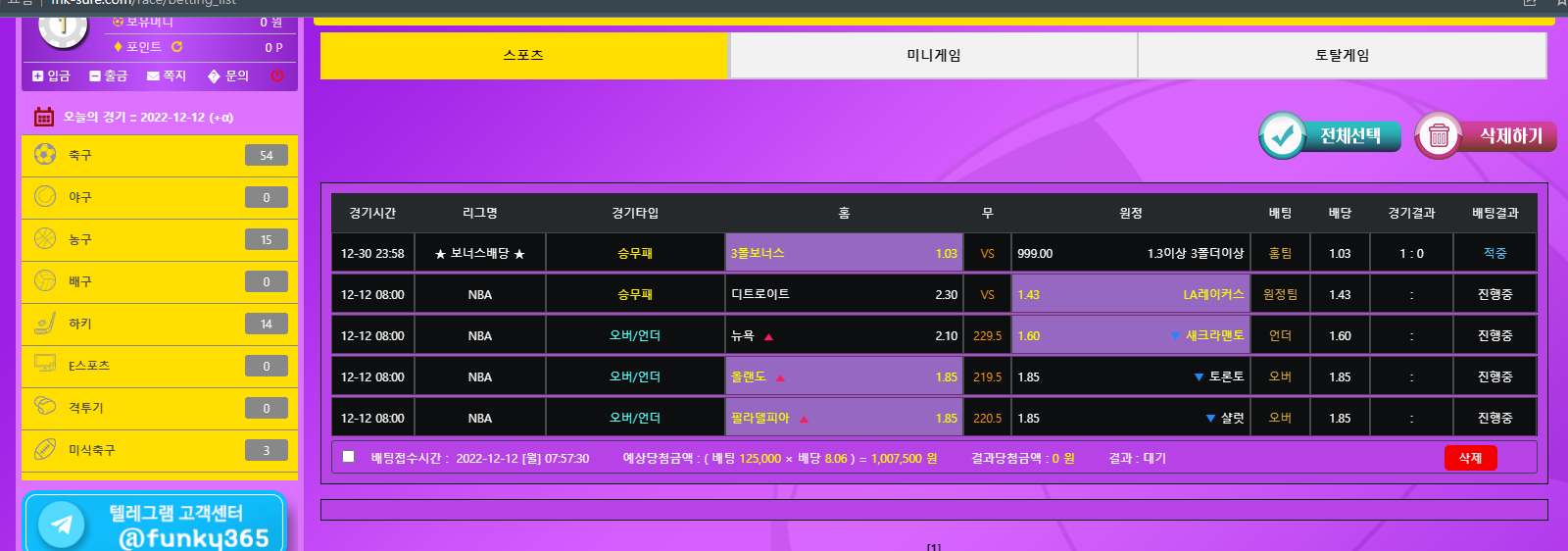Refresh points using the orange reload icon
The width and height of the screenshot is (1568, 551).
point(177,47)
